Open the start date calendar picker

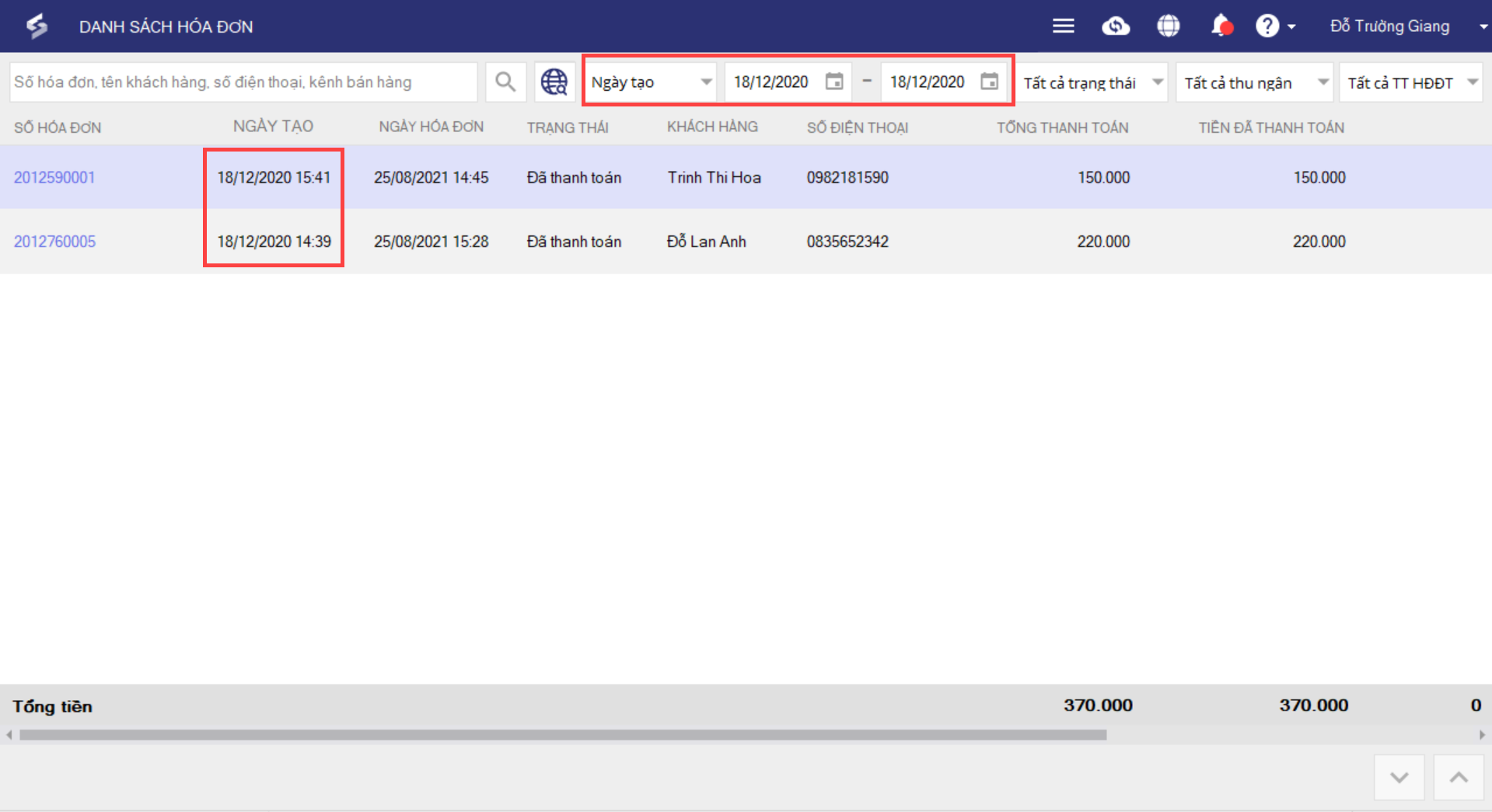(834, 82)
